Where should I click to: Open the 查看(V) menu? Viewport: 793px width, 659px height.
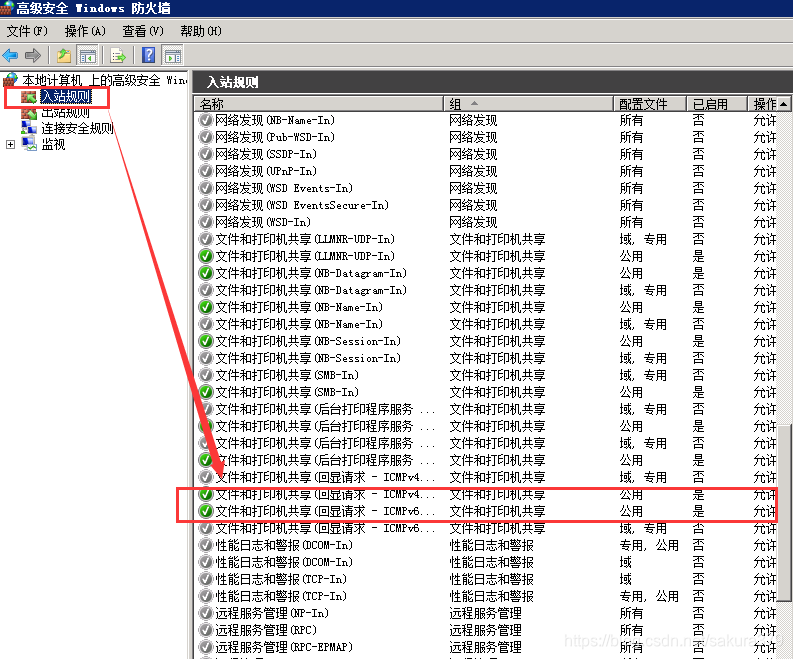click(143, 31)
